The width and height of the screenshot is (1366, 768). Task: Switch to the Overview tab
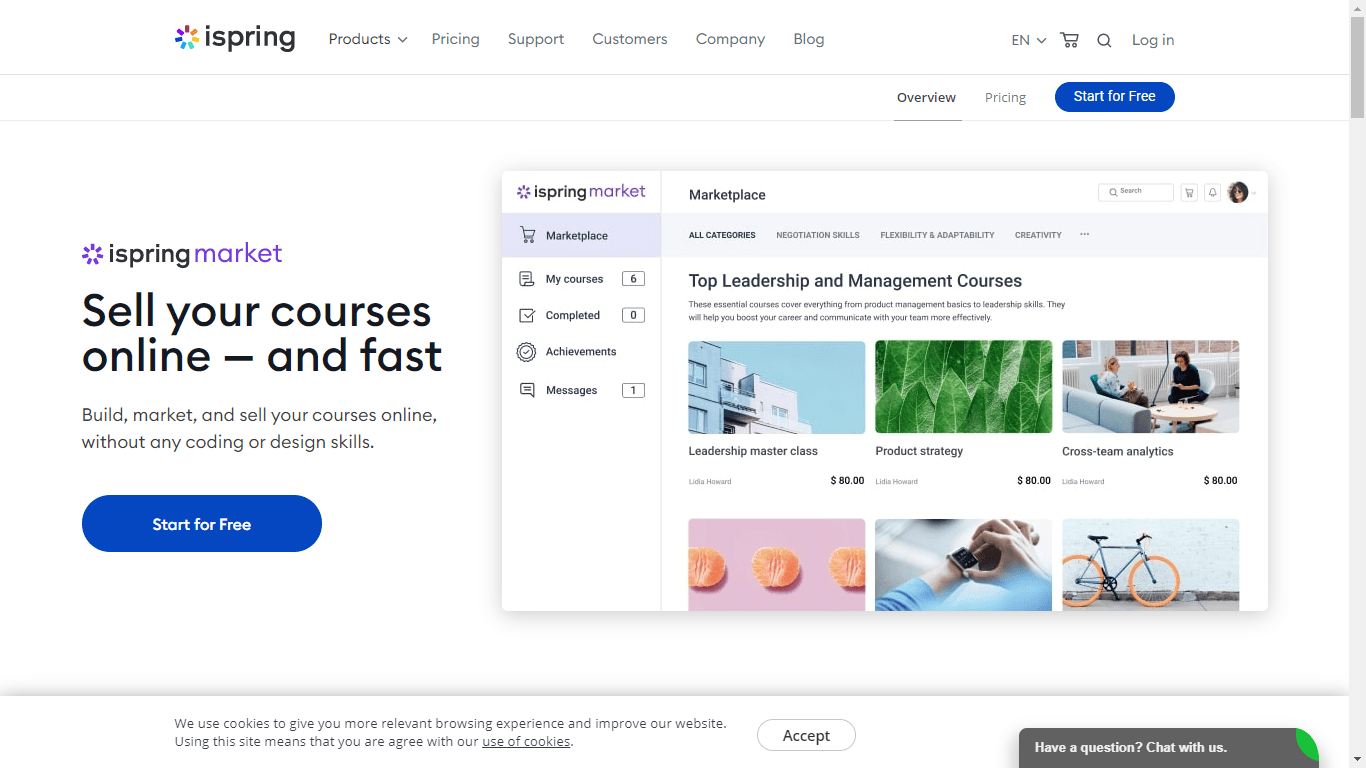pos(926,97)
